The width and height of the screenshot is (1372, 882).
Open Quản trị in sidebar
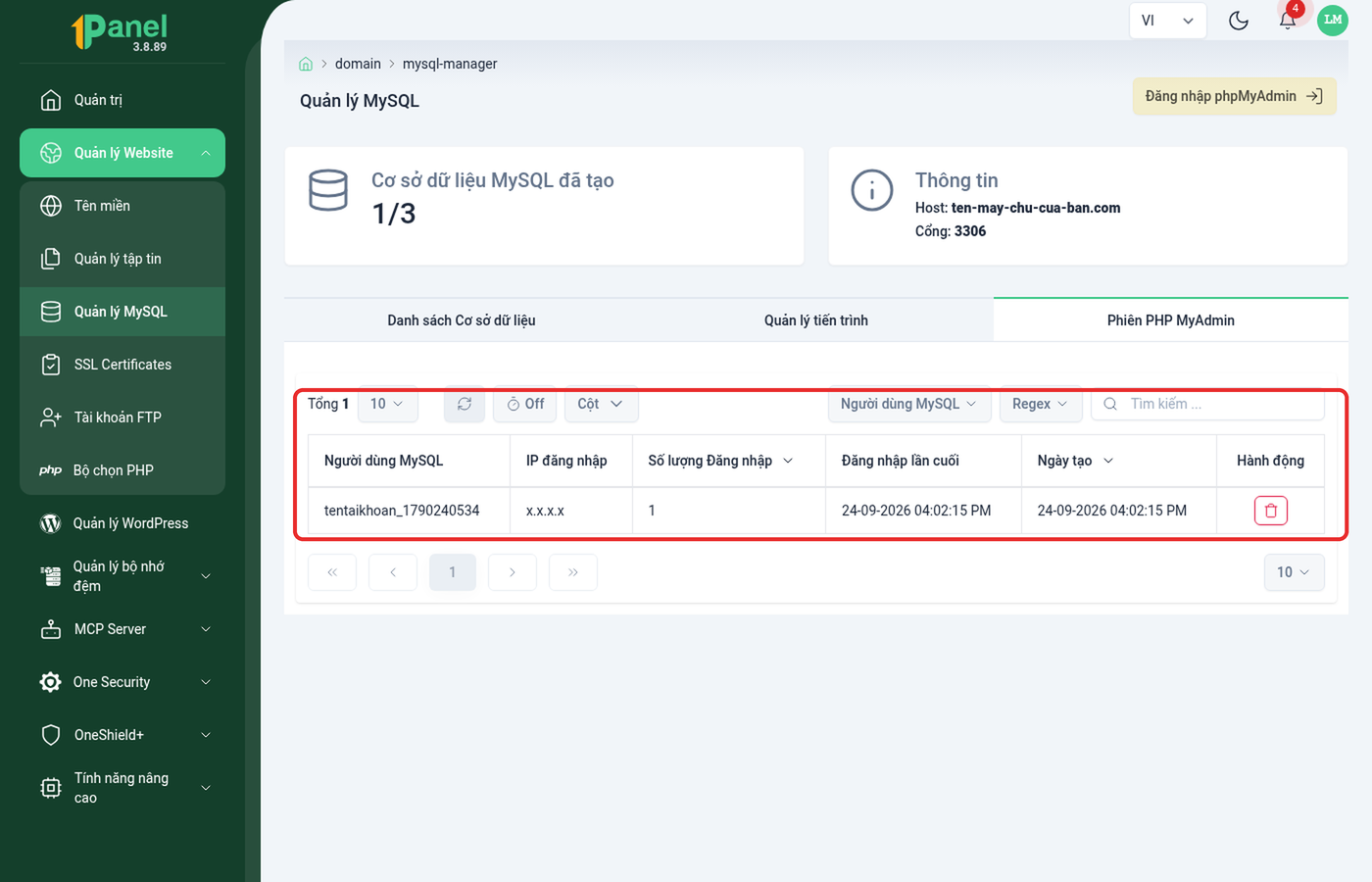(x=122, y=100)
